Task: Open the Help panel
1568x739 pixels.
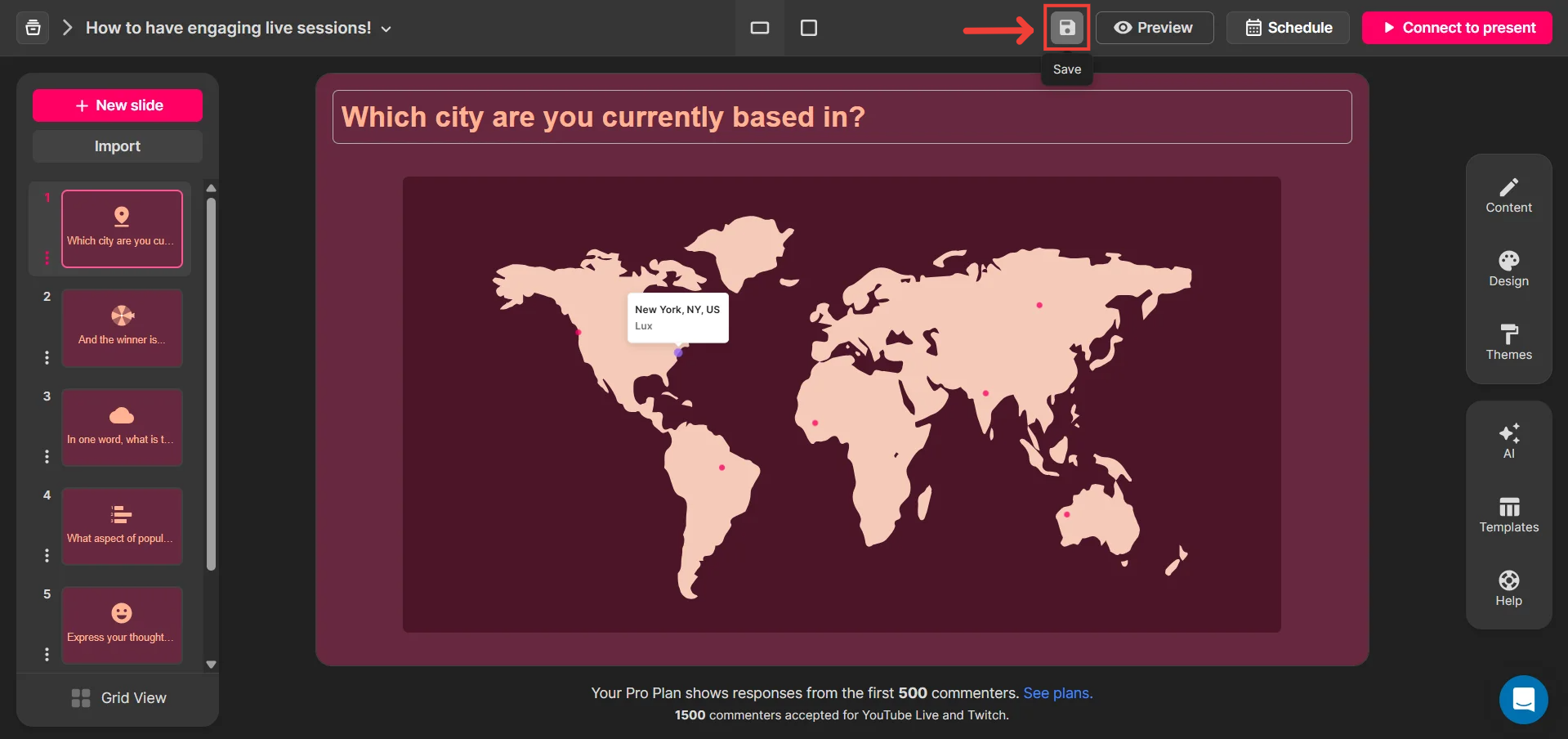Action: pos(1508,589)
